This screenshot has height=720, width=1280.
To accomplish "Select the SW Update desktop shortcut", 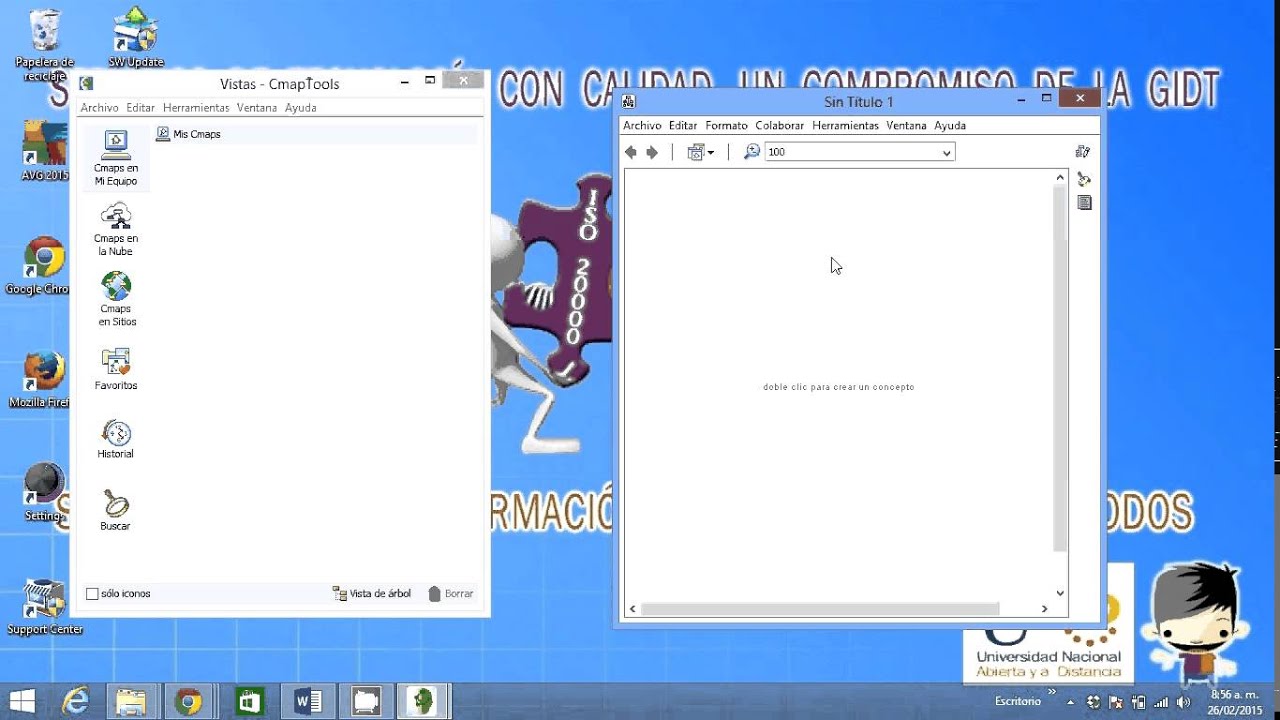I will click(x=136, y=38).
